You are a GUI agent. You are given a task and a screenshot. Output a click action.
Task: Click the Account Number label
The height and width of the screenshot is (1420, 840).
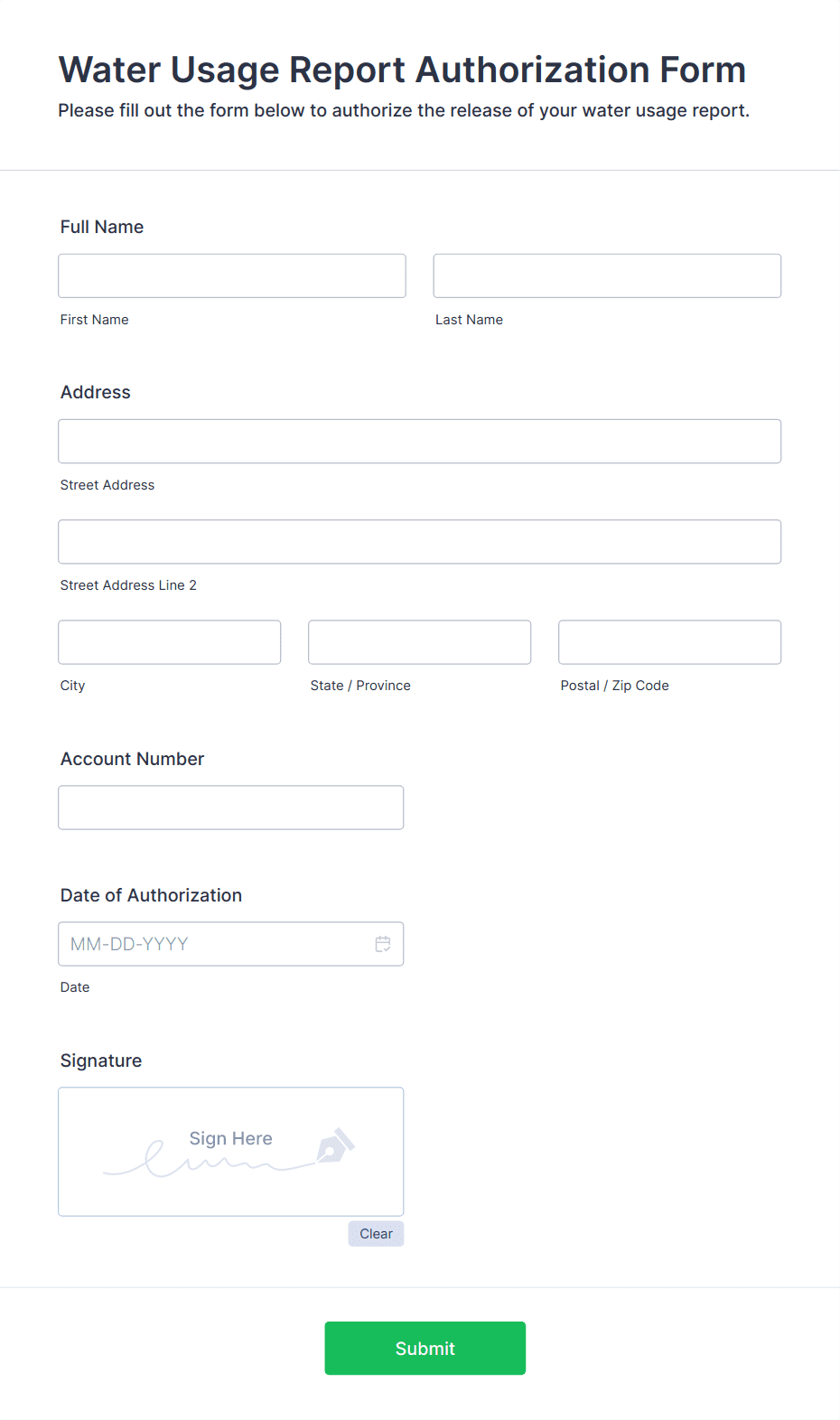133,759
